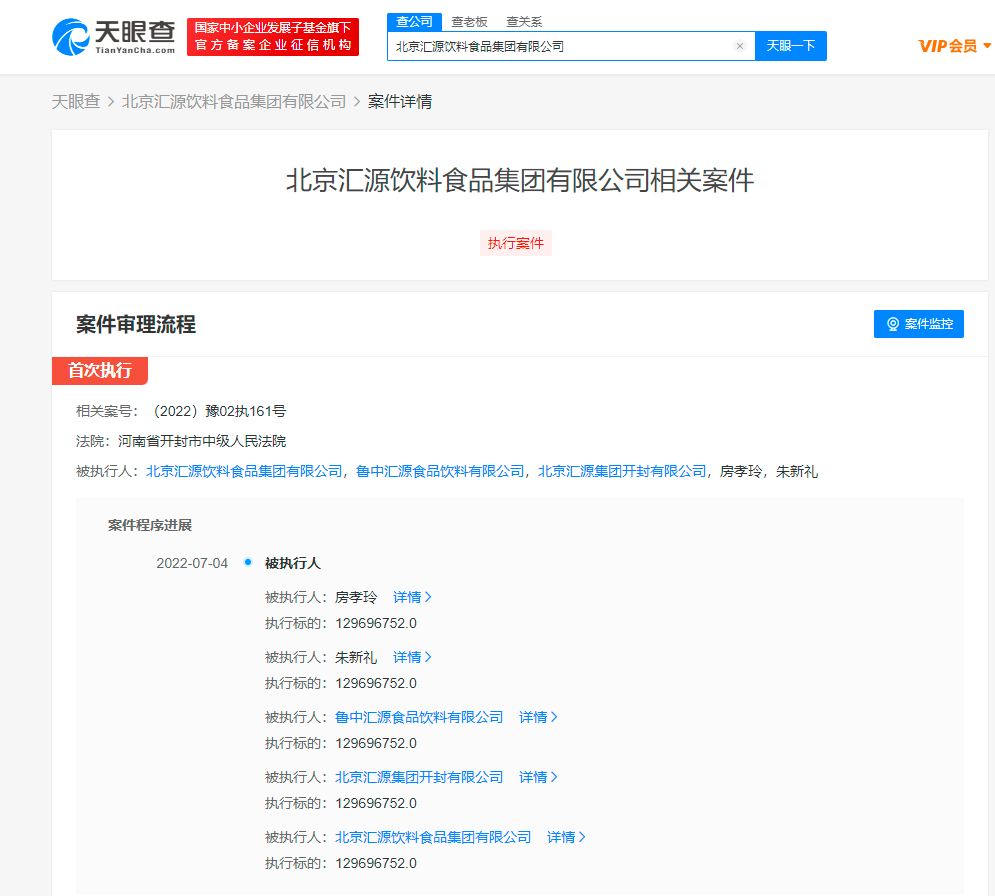Clear the search box with the X icon
Screen dimensions: 995x896
[739, 46]
